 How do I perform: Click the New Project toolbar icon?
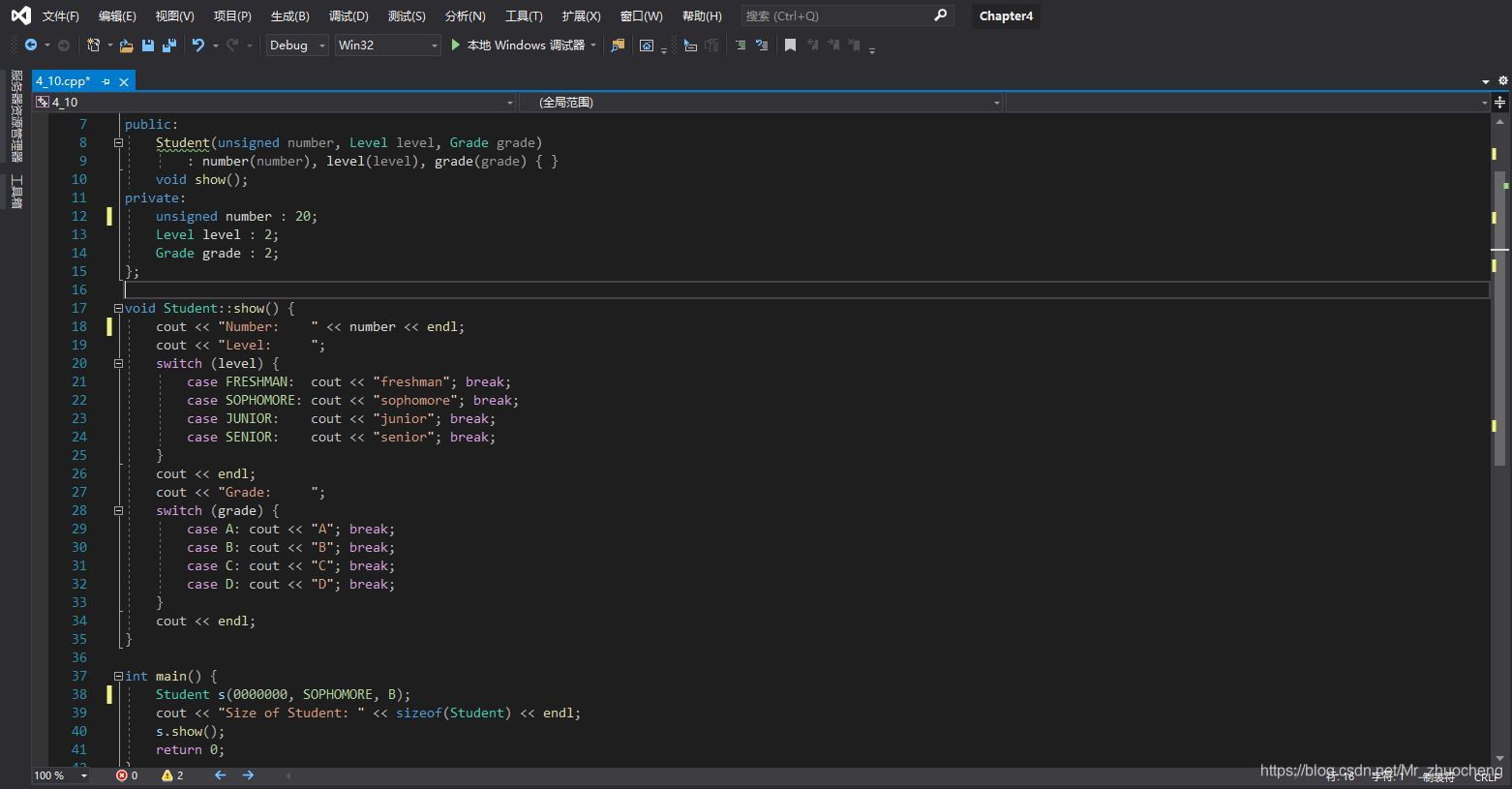93,45
